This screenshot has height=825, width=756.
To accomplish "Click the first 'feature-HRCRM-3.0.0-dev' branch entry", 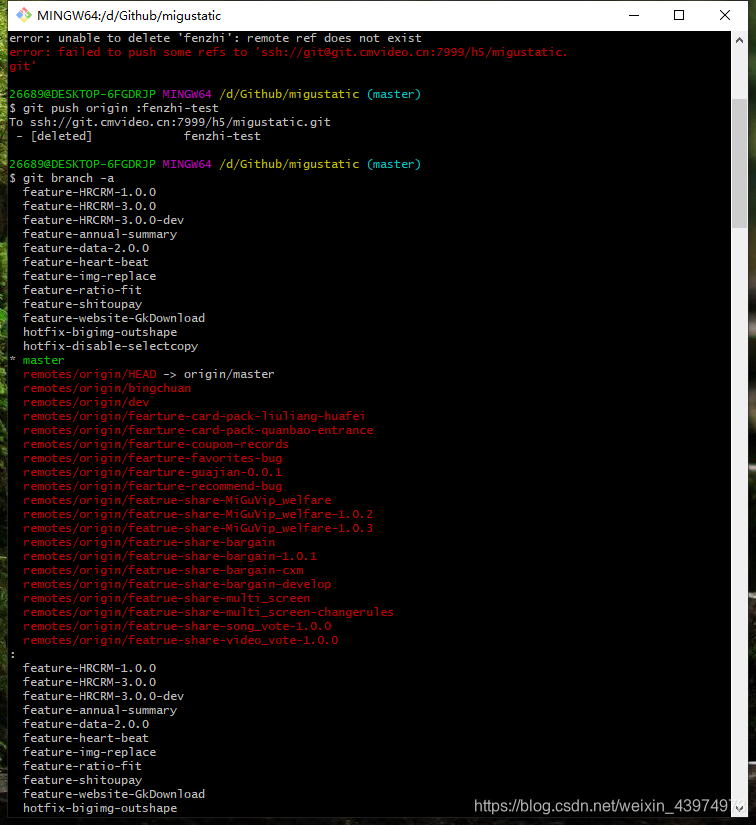I will tap(104, 220).
